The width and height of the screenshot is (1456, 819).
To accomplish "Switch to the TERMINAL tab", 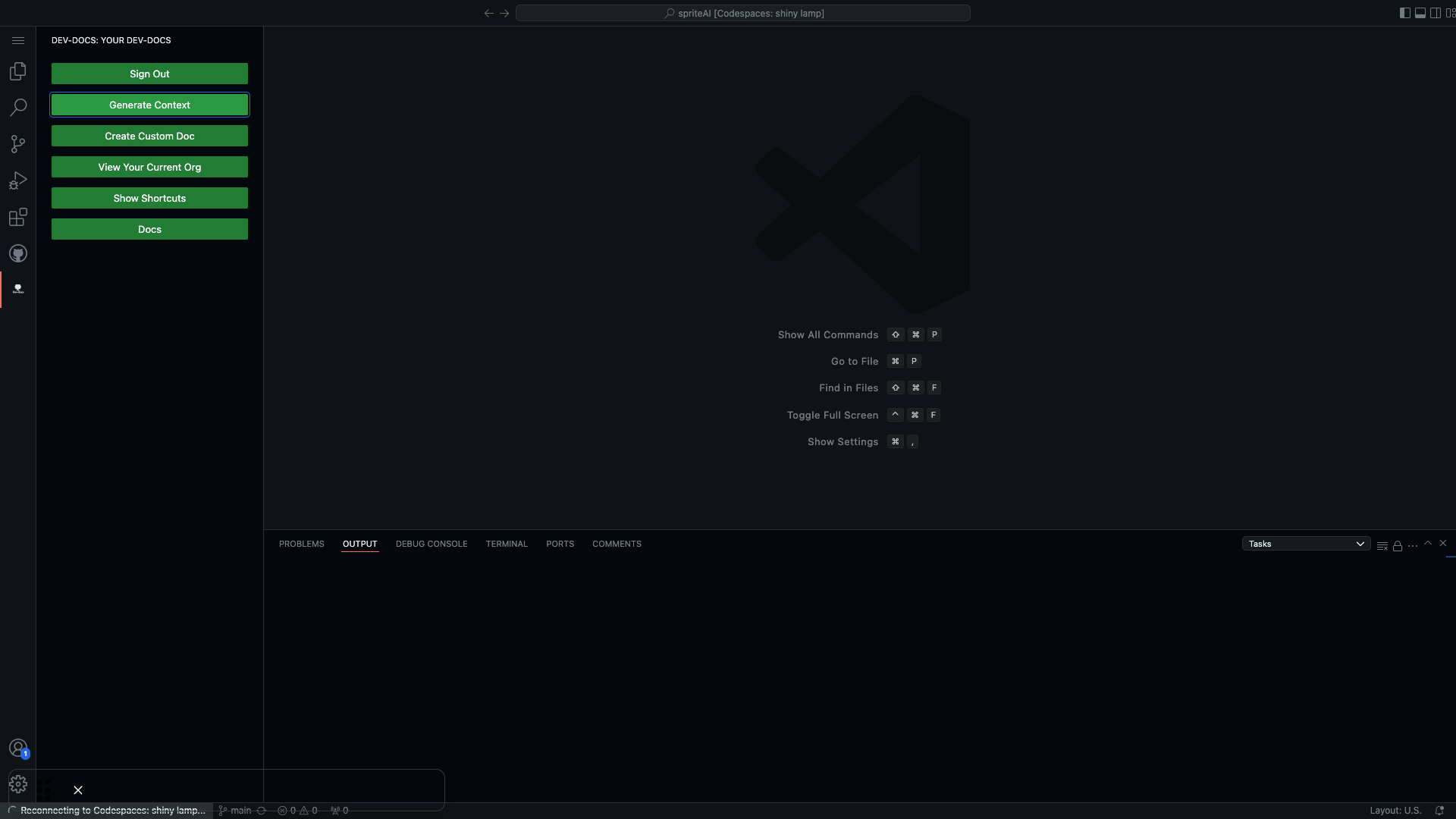I will pyautogui.click(x=506, y=544).
